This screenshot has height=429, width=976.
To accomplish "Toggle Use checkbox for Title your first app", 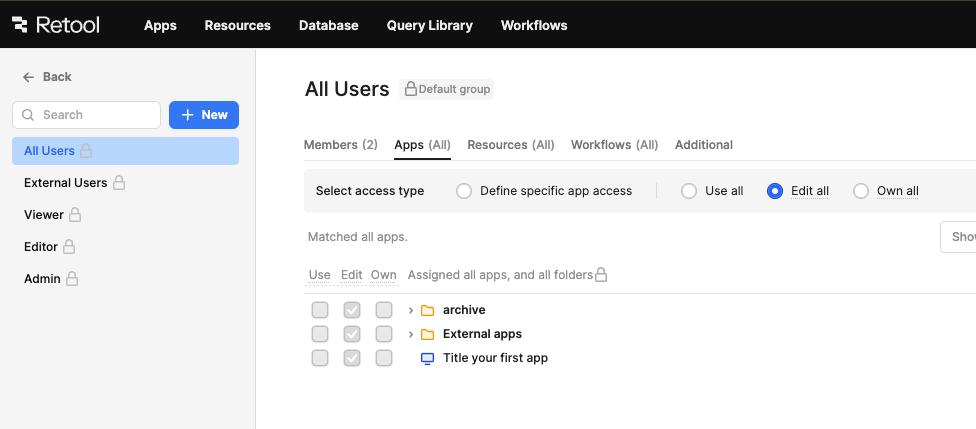I will 320,358.
